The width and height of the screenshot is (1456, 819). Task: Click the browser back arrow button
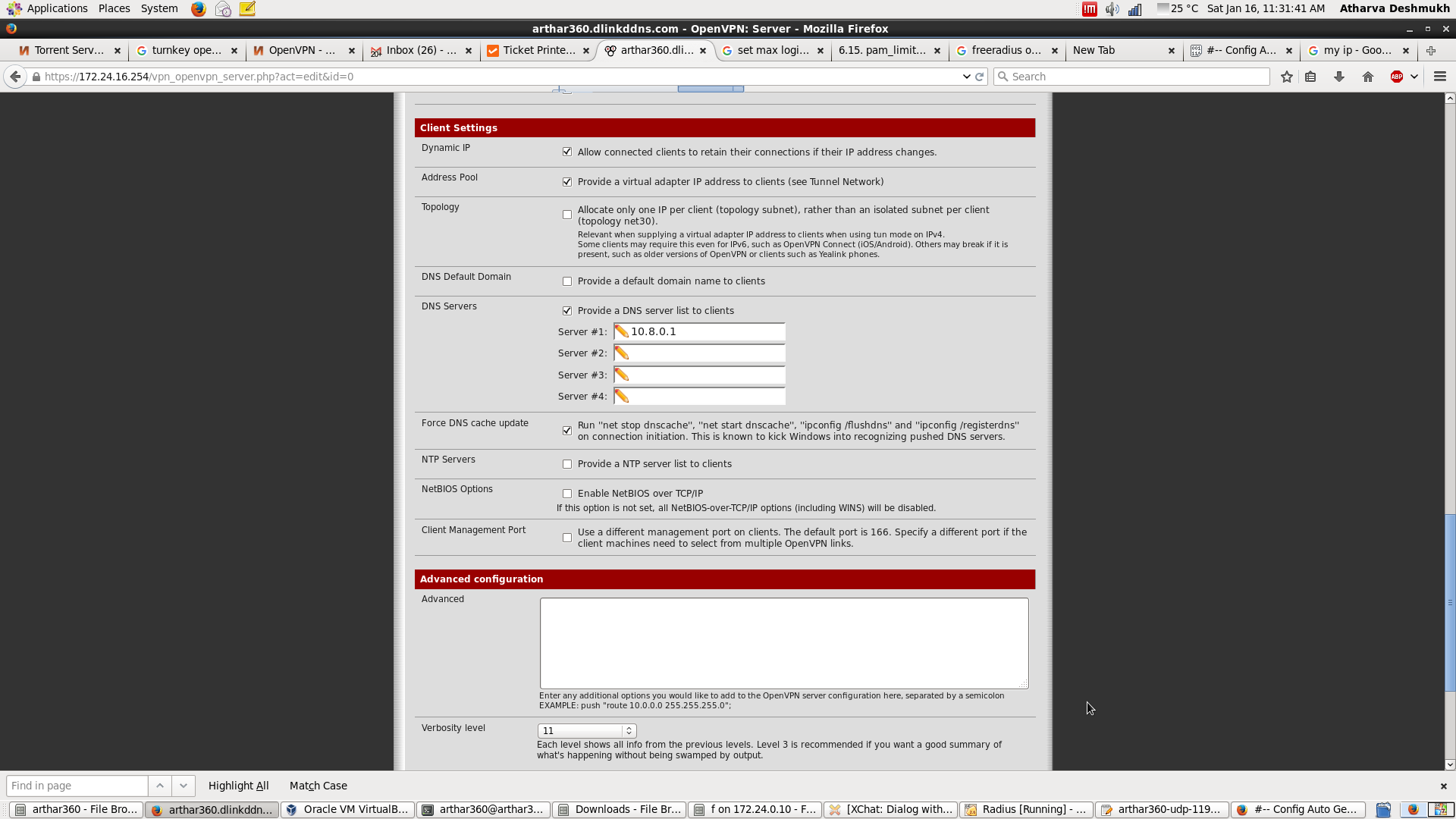[15, 77]
